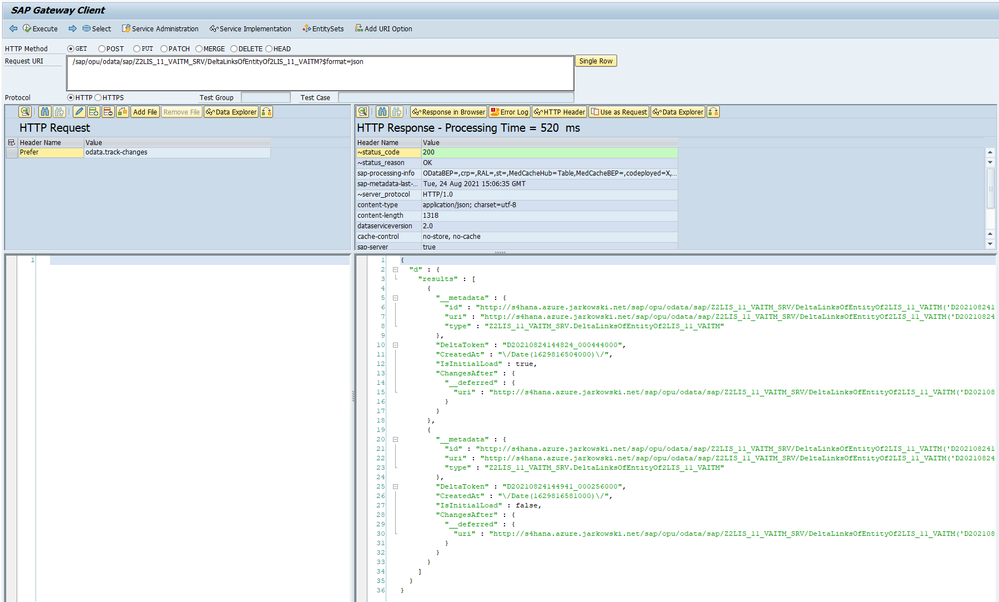Click the delete row icon in the HTTP Request toolbar

(107, 112)
